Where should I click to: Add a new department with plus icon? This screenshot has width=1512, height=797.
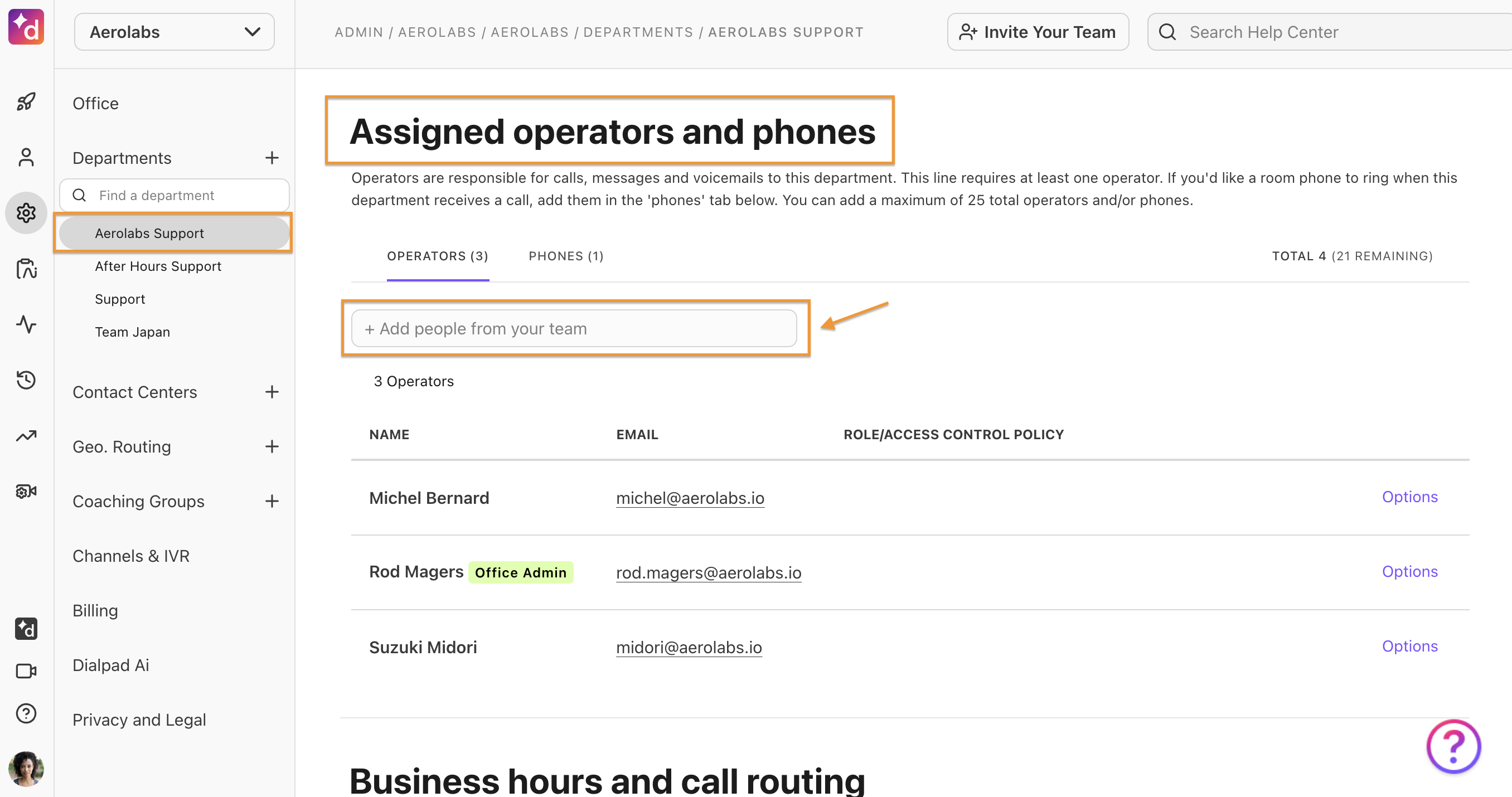click(x=272, y=157)
